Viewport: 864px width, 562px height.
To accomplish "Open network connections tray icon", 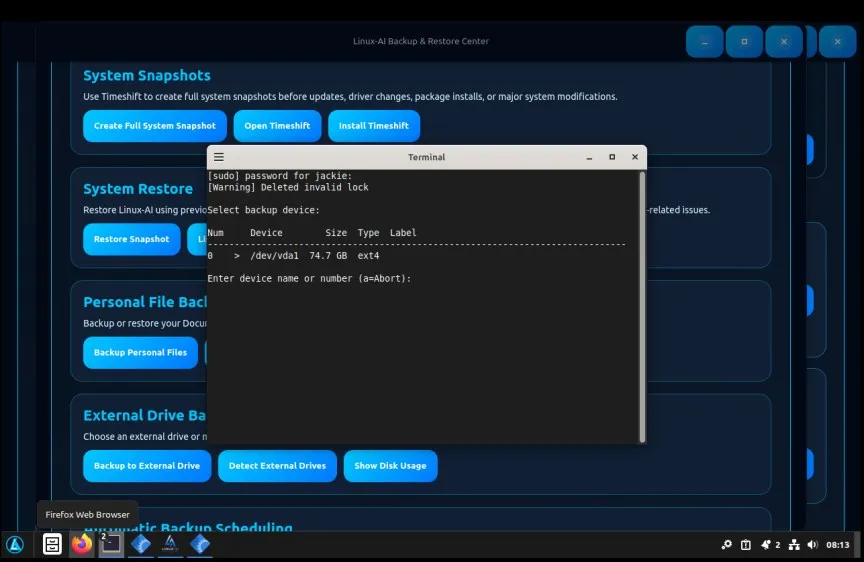I will (x=794, y=545).
